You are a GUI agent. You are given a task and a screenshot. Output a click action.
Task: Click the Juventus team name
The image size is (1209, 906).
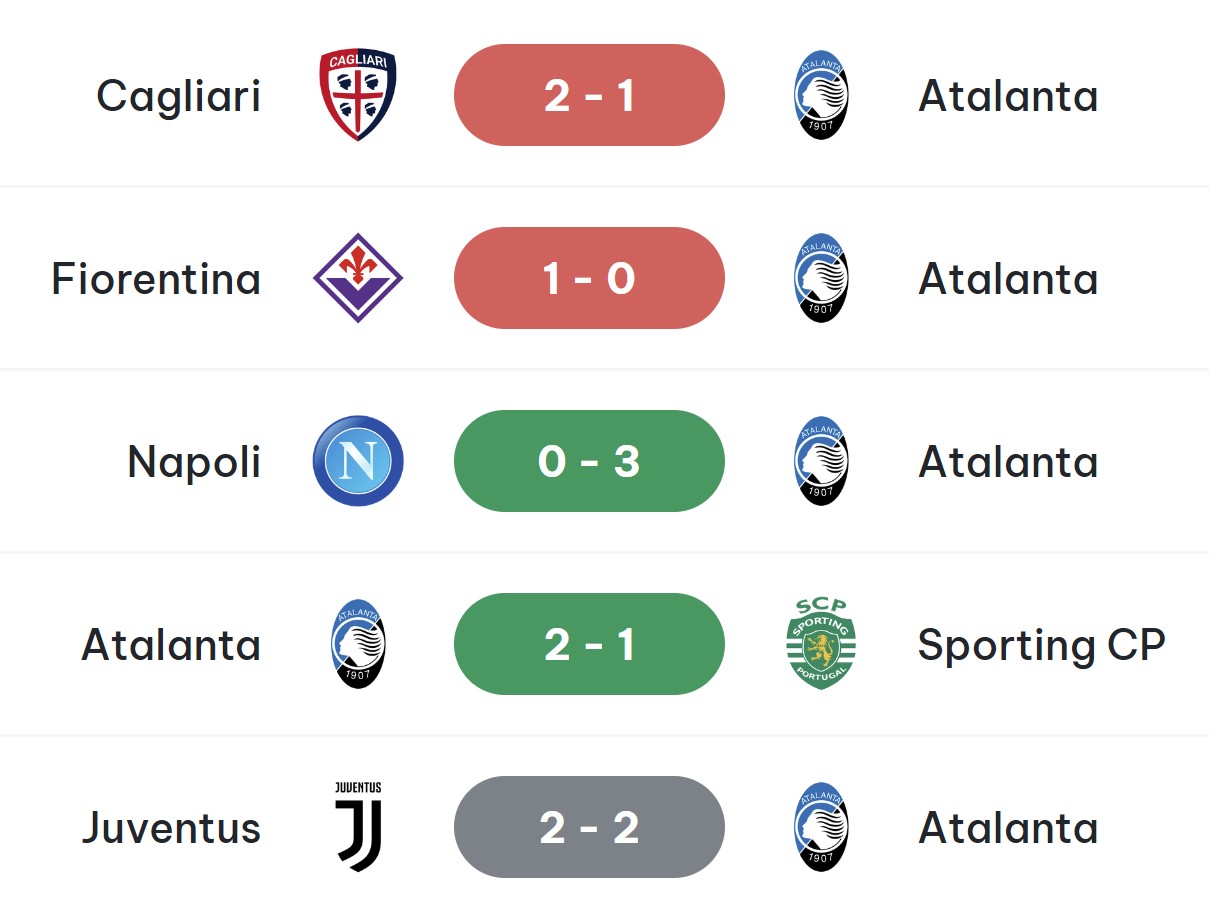pos(171,828)
